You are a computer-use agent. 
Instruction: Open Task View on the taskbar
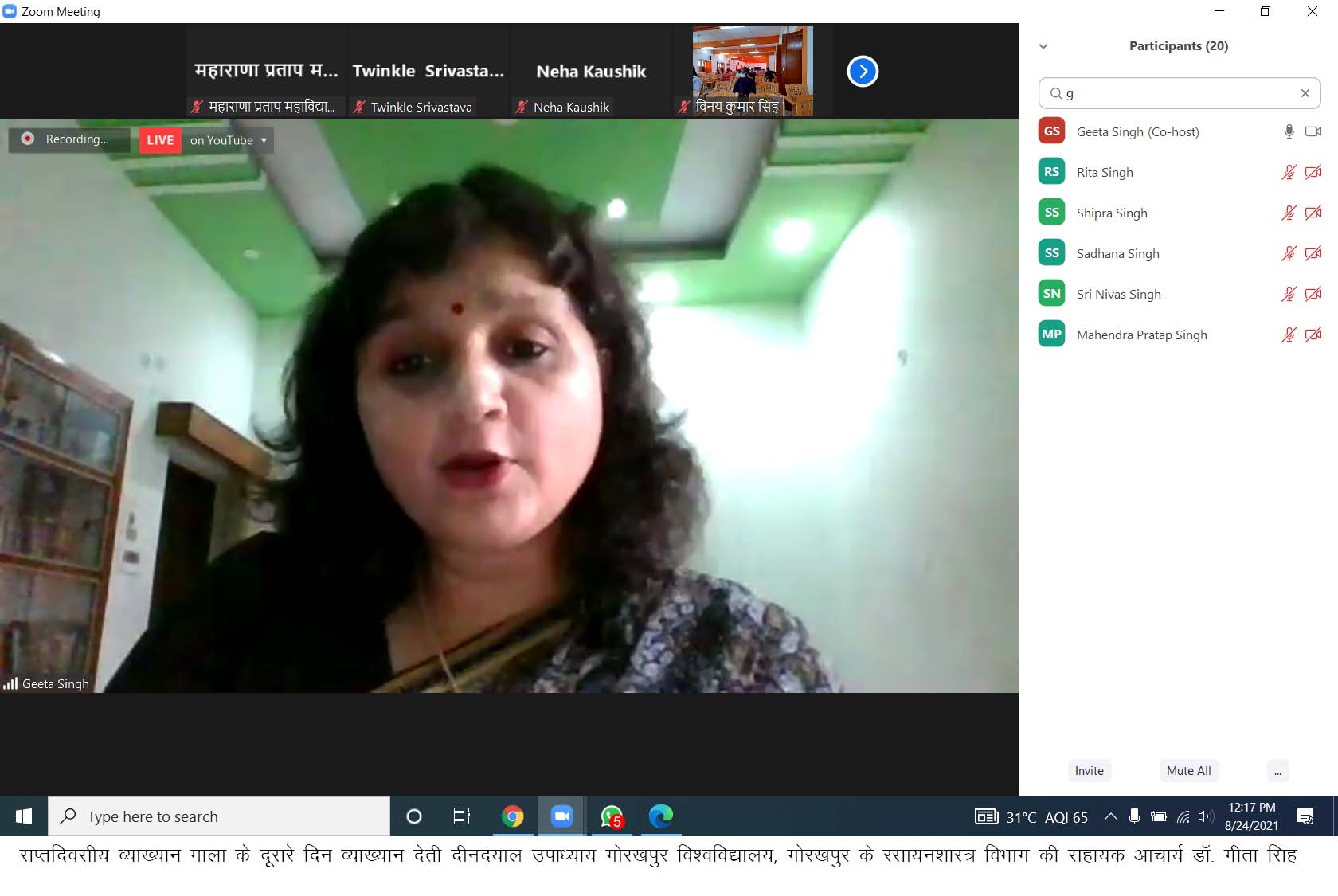pyautogui.click(x=462, y=816)
